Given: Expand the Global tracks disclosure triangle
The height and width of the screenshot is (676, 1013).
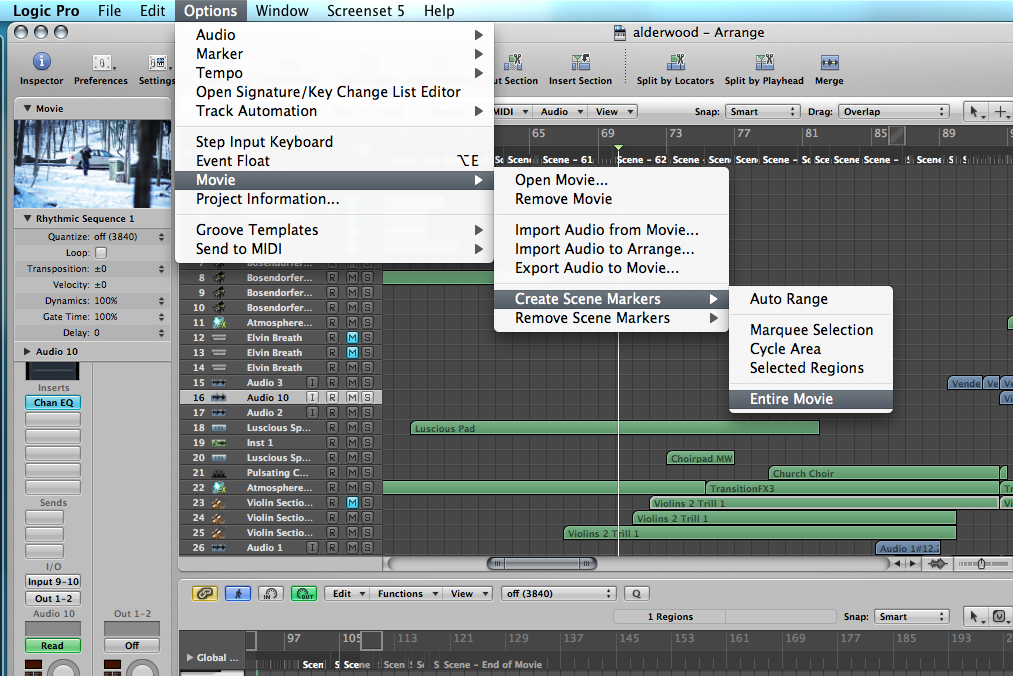Looking at the screenshot, I should tap(190, 658).
